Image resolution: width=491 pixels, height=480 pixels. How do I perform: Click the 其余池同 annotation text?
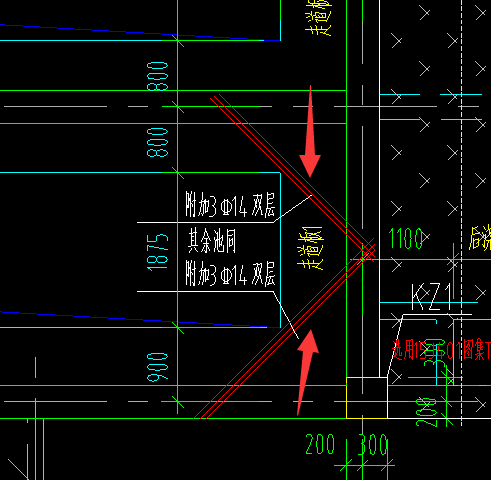pyautogui.click(x=212, y=240)
